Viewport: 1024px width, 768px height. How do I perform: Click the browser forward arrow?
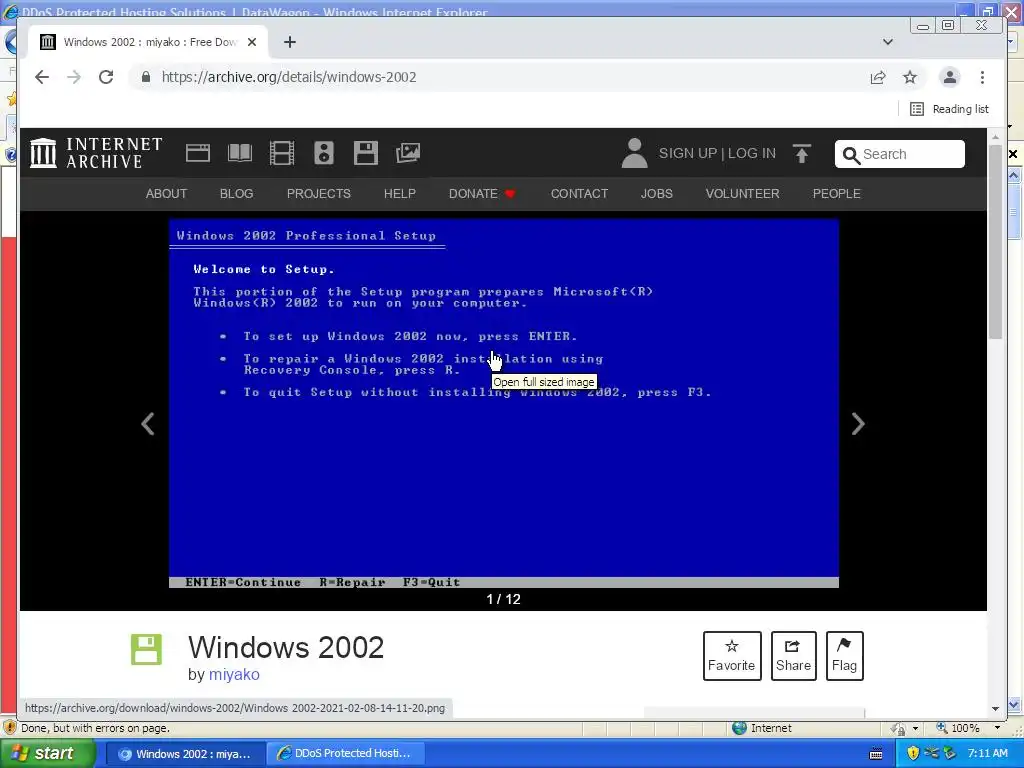(x=74, y=77)
